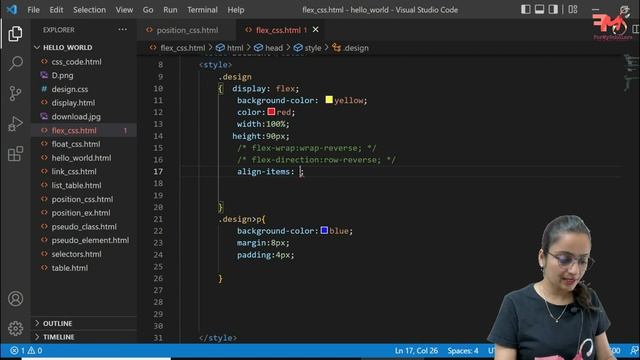
Task: Expand the TIMELINE section
Action: [84, 337]
